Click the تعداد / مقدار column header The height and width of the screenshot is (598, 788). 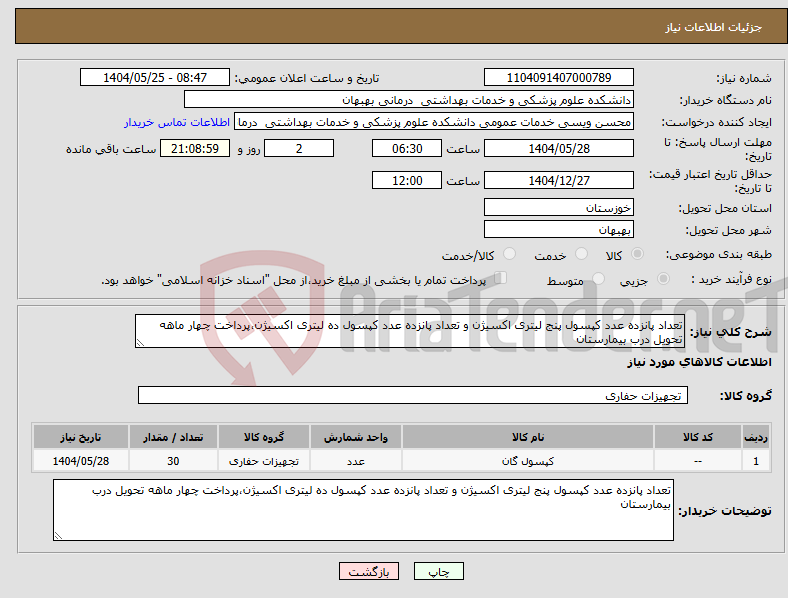pos(173,437)
